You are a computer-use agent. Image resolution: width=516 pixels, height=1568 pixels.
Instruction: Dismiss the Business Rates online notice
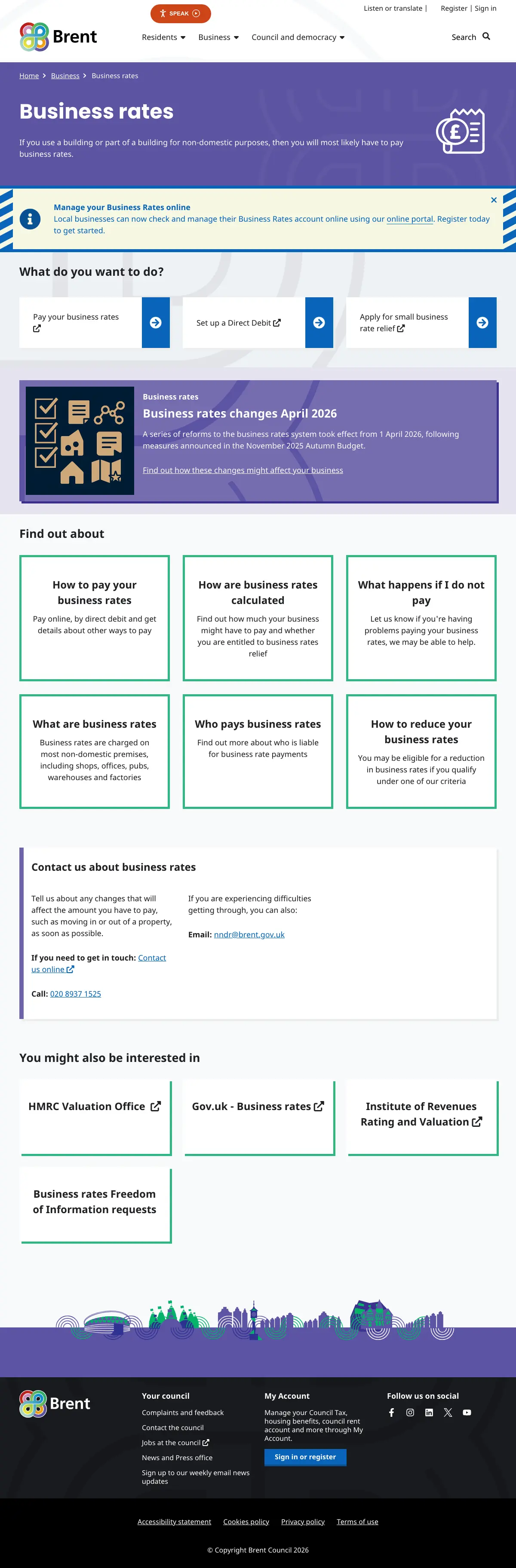494,200
